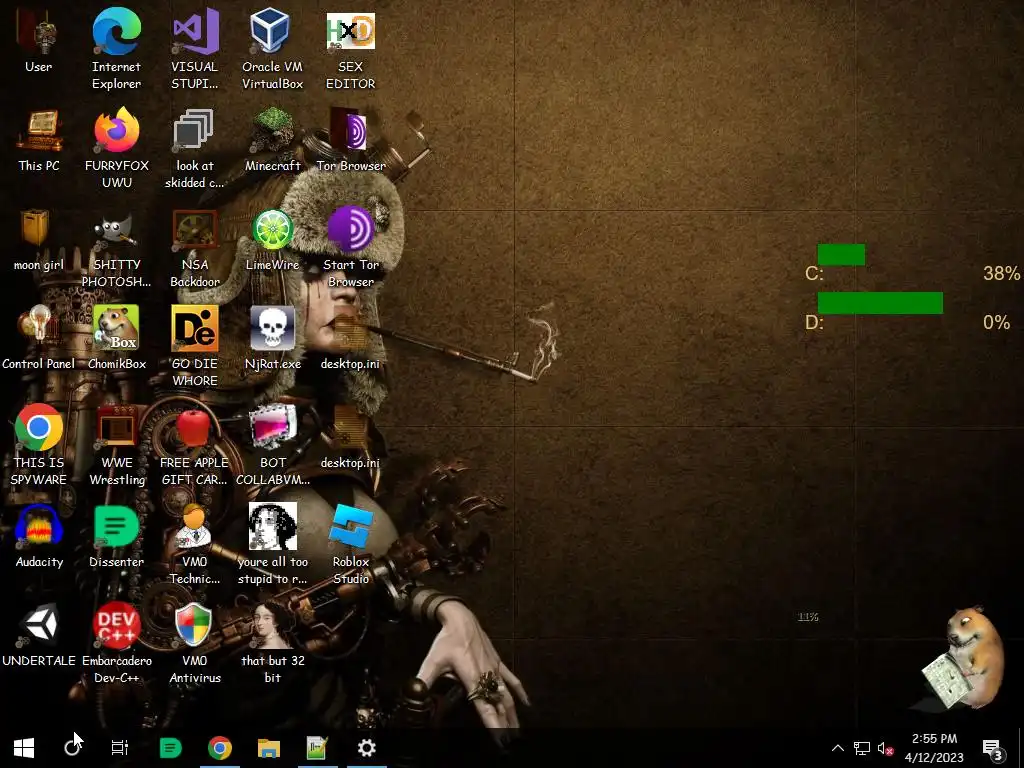The height and width of the screenshot is (768, 1024).
Task: Switch to the Notepad++ taskbar app
Action: (x=317, y=748)
